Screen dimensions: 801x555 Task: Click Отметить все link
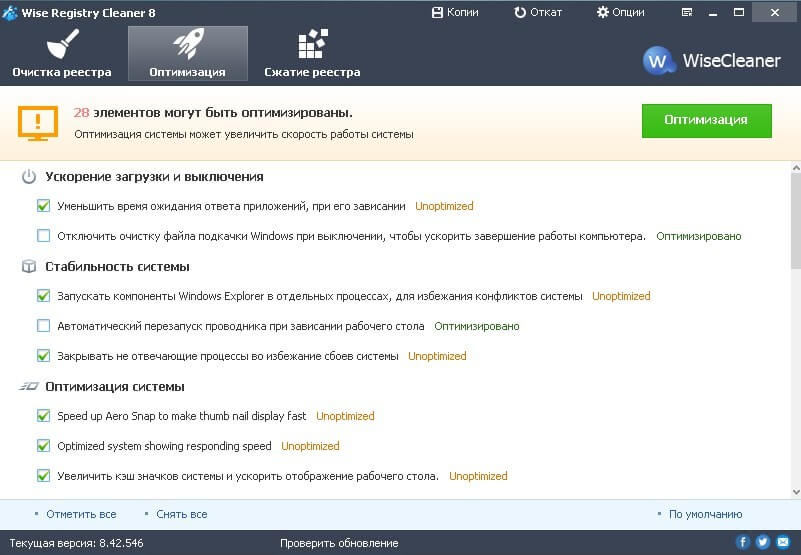(x=81, y=514)
